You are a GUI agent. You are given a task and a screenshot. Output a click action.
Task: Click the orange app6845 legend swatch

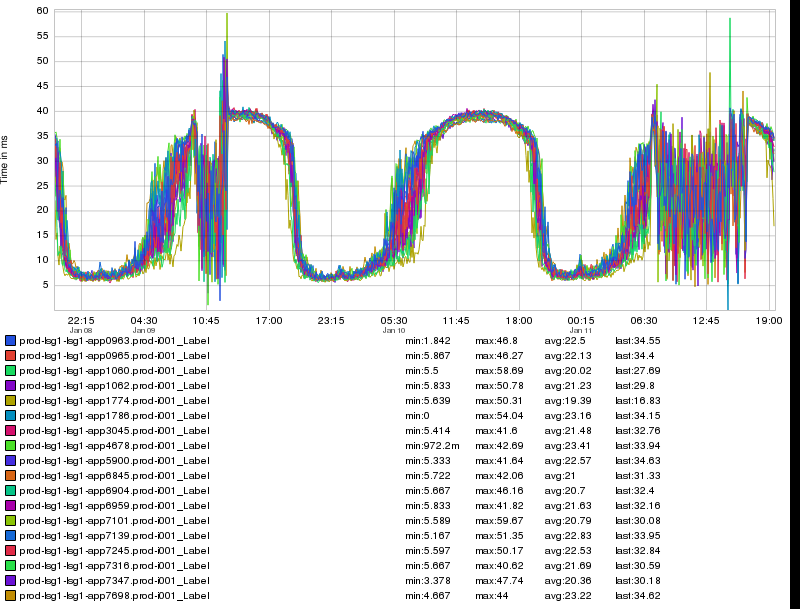10,475
